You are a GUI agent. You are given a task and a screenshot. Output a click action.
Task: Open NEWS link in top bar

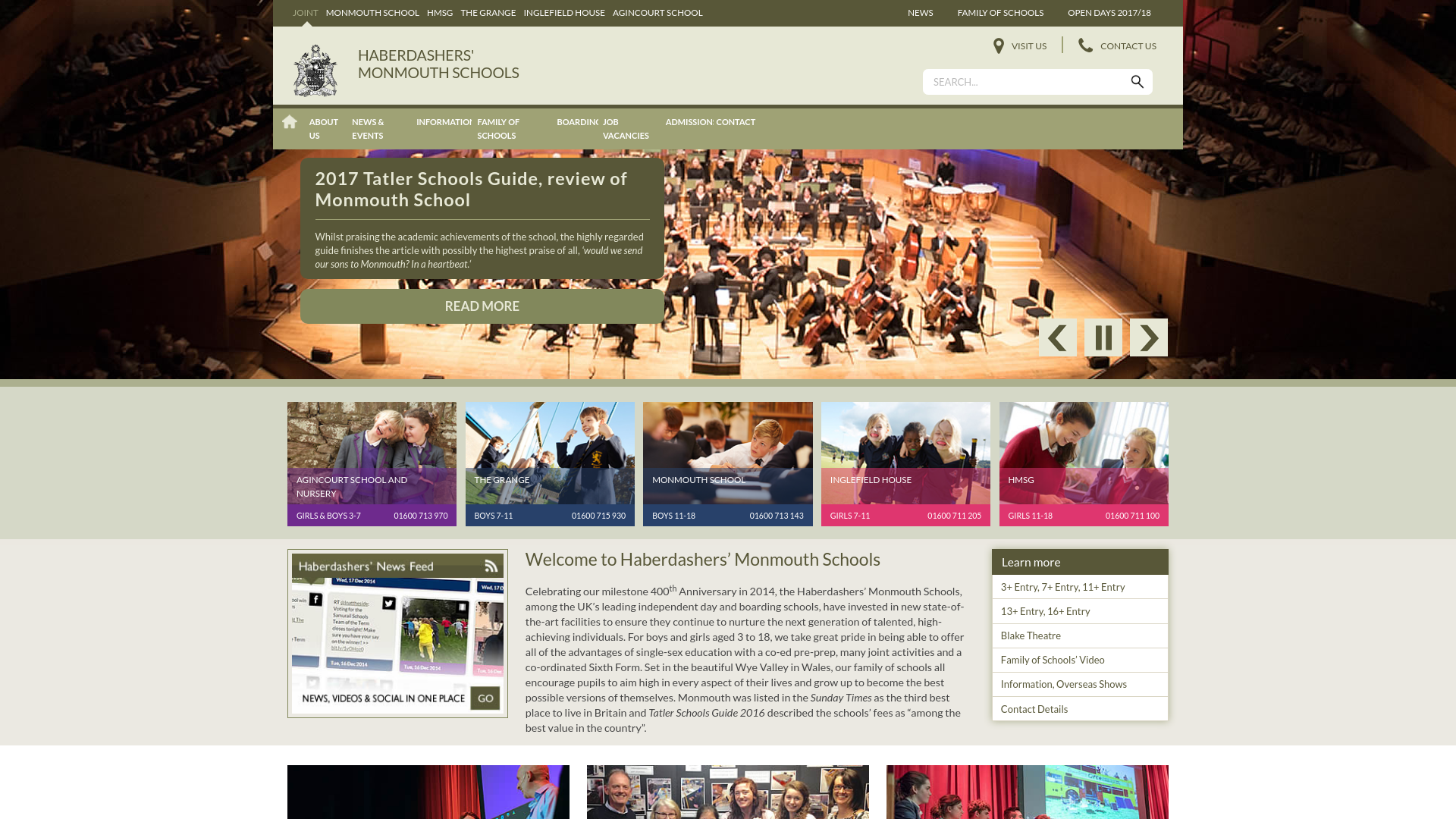click(x=921, y=13)
